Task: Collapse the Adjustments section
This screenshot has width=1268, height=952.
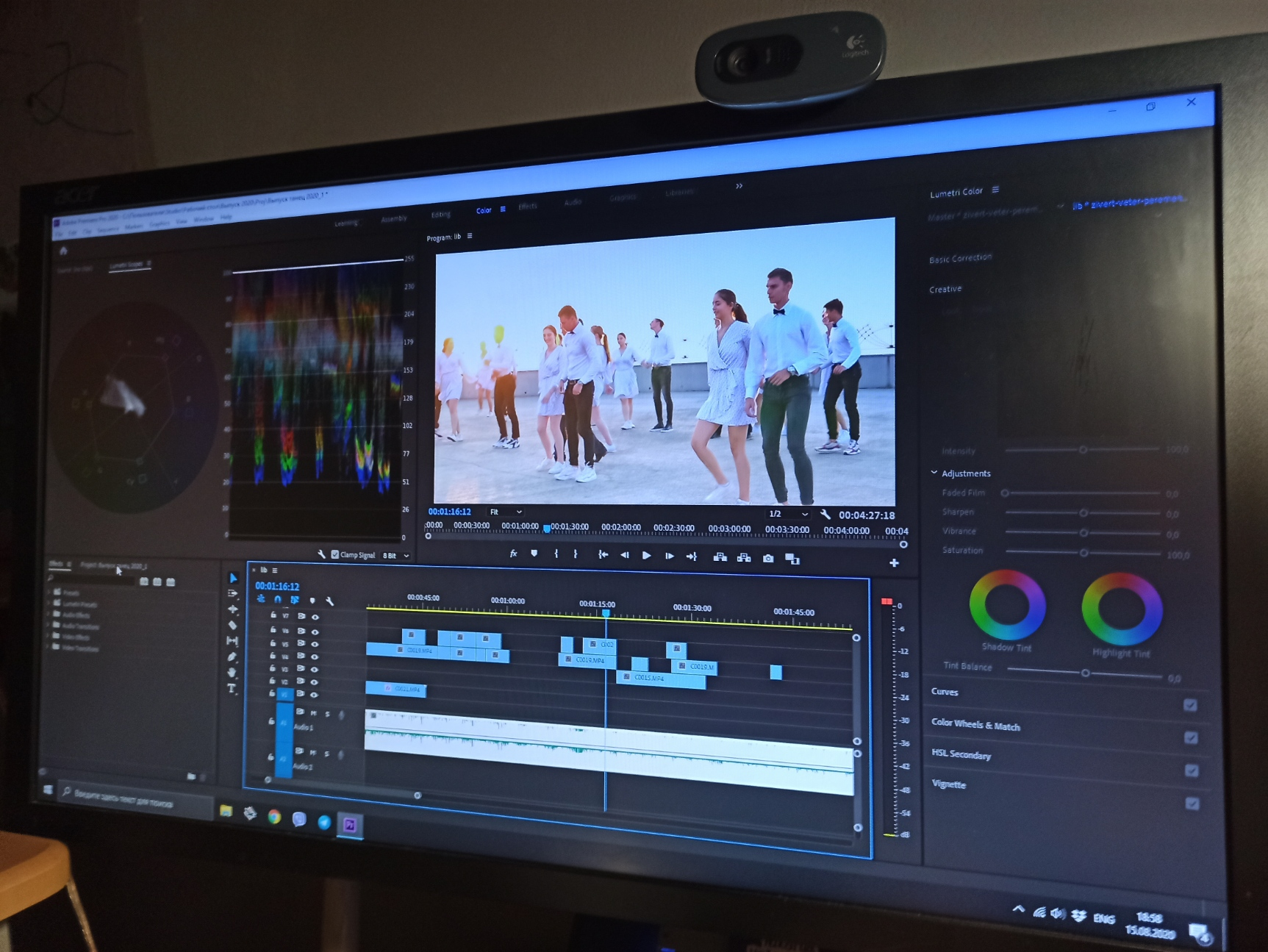Action: [934, 473]
